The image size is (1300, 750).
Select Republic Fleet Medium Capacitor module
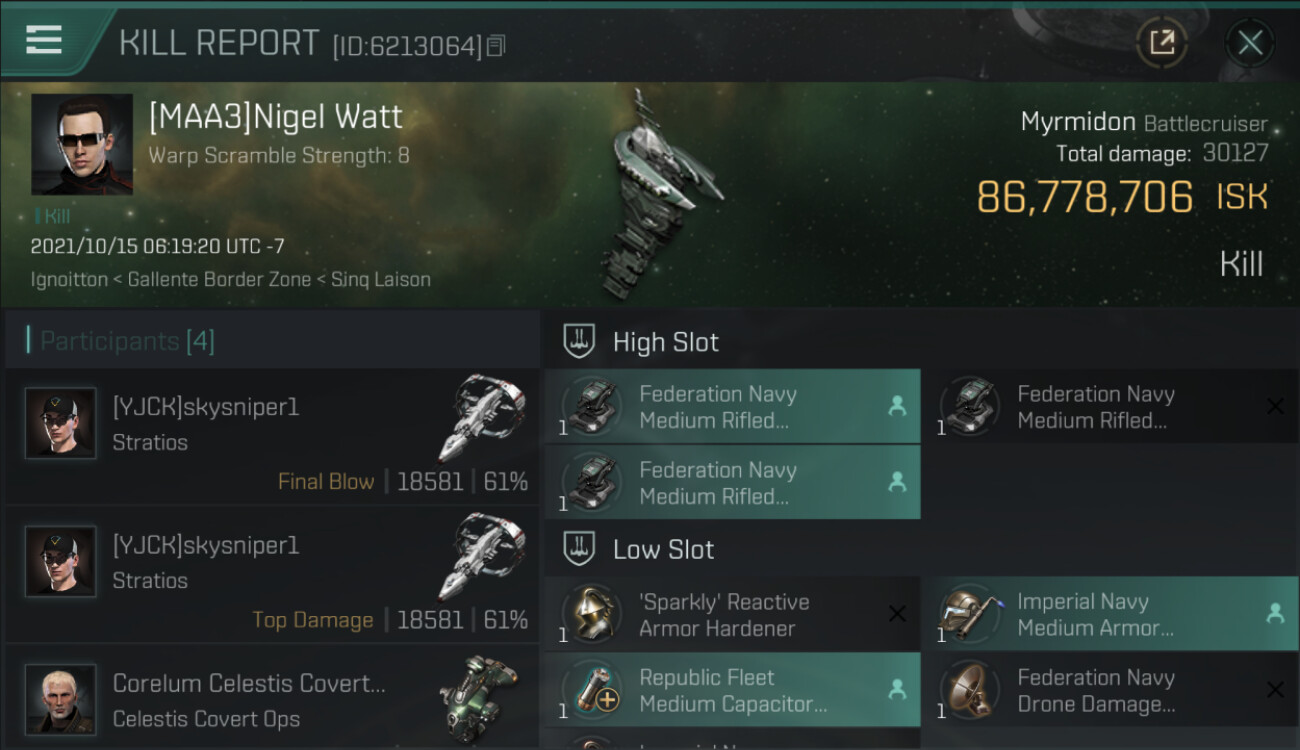coord(732,690)
